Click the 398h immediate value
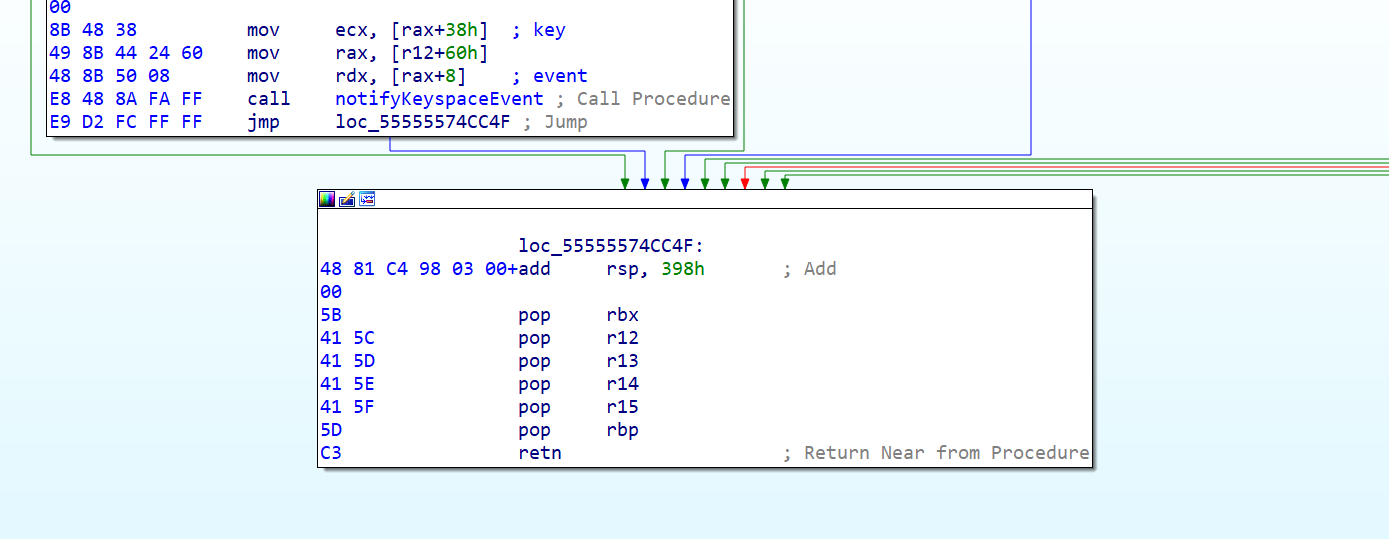This screenshot has height=539, width=1389. (683, 269)
